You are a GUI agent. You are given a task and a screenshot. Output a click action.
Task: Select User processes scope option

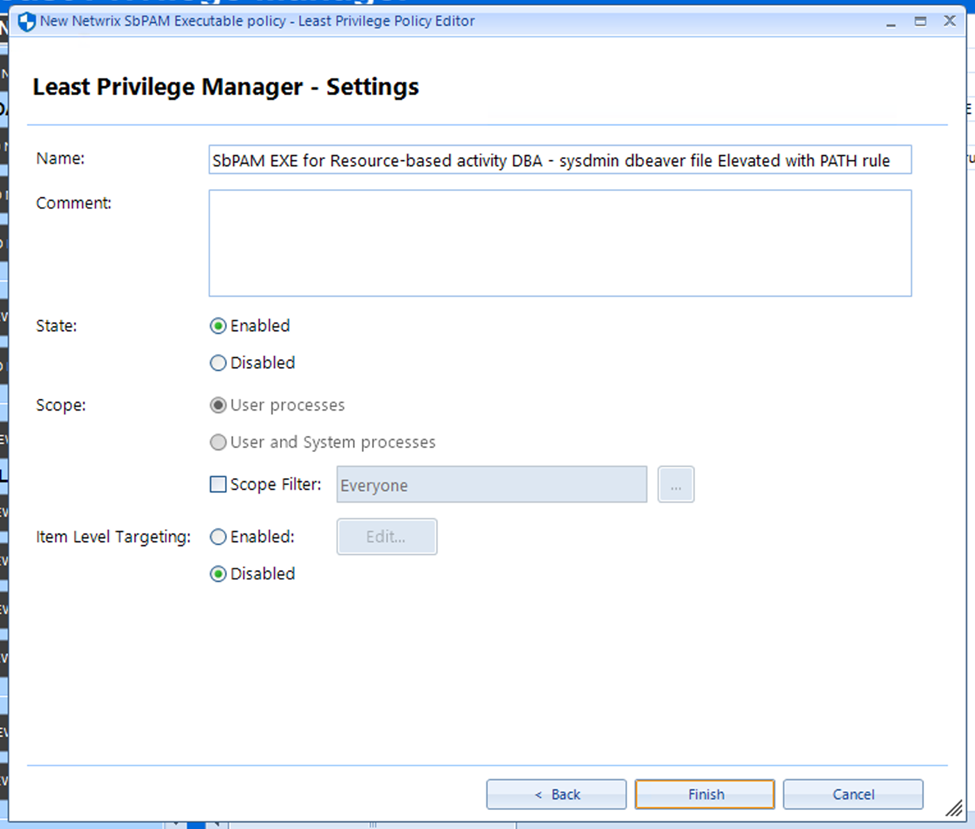point(218,406)
